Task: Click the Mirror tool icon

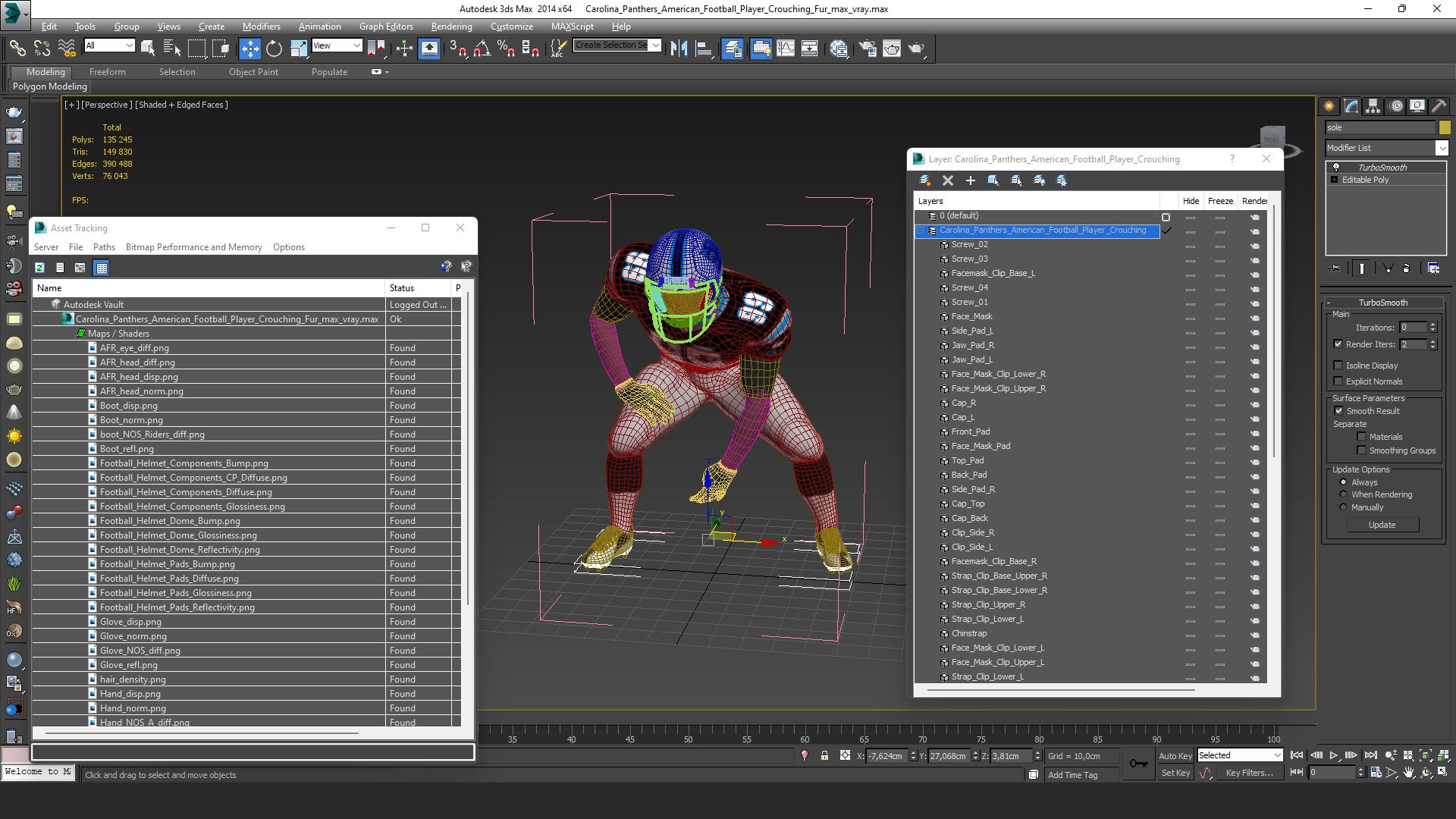Action: coord(679,49)
